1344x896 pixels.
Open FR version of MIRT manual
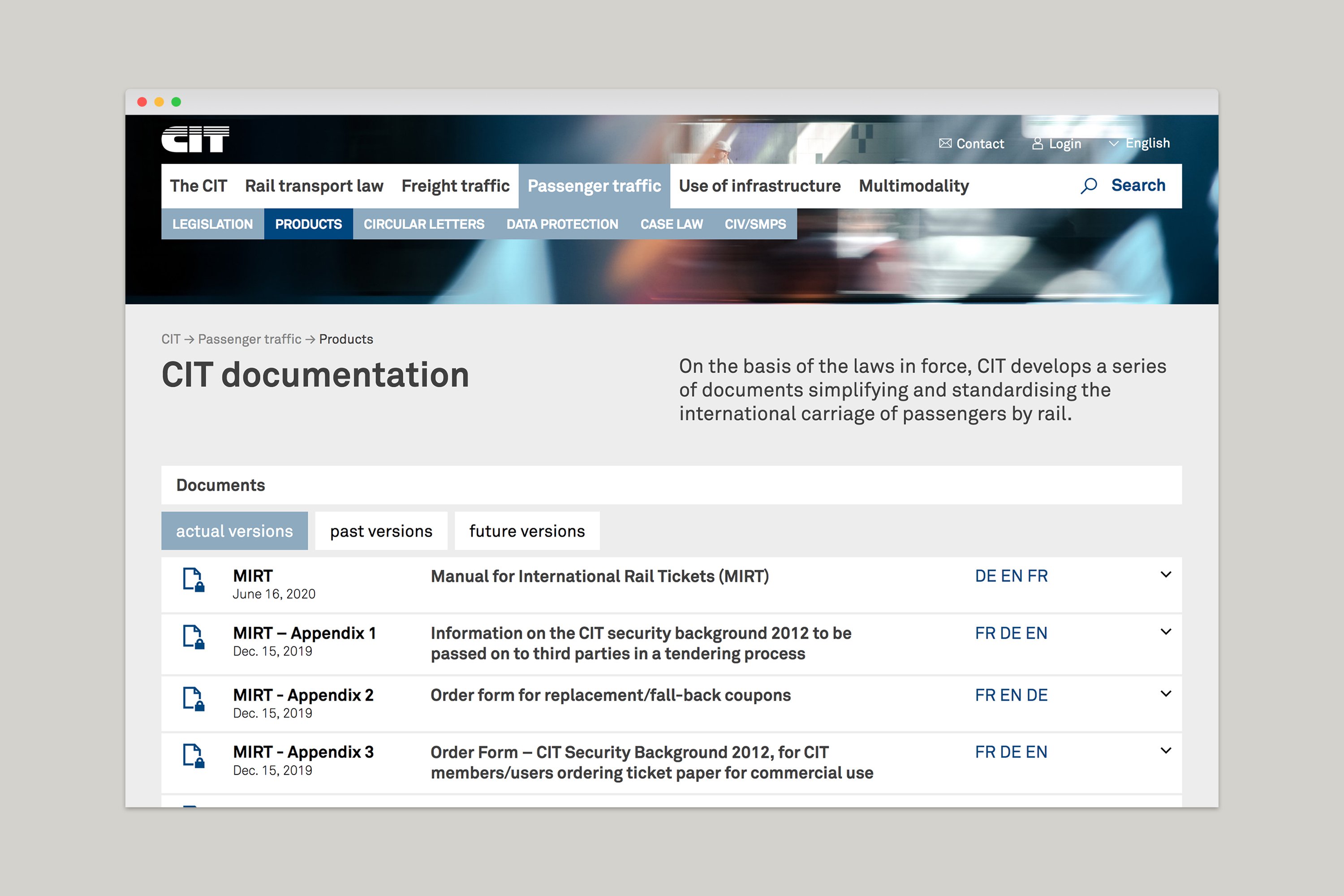[1038, 576]
